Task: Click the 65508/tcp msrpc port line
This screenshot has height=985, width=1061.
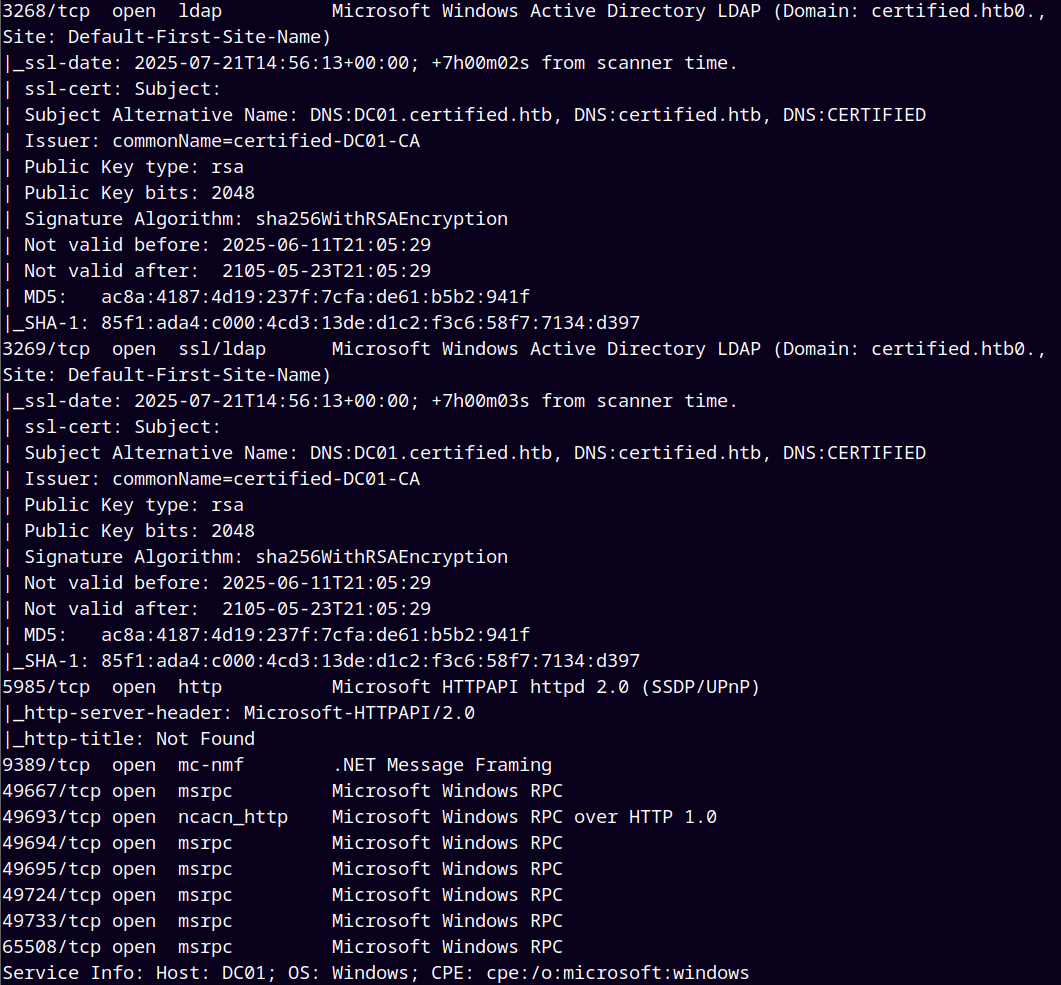Action: (282, 947)
